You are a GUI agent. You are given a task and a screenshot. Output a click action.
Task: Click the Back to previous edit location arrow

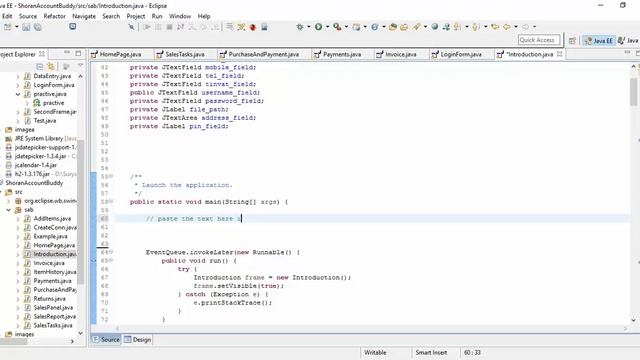495,27
